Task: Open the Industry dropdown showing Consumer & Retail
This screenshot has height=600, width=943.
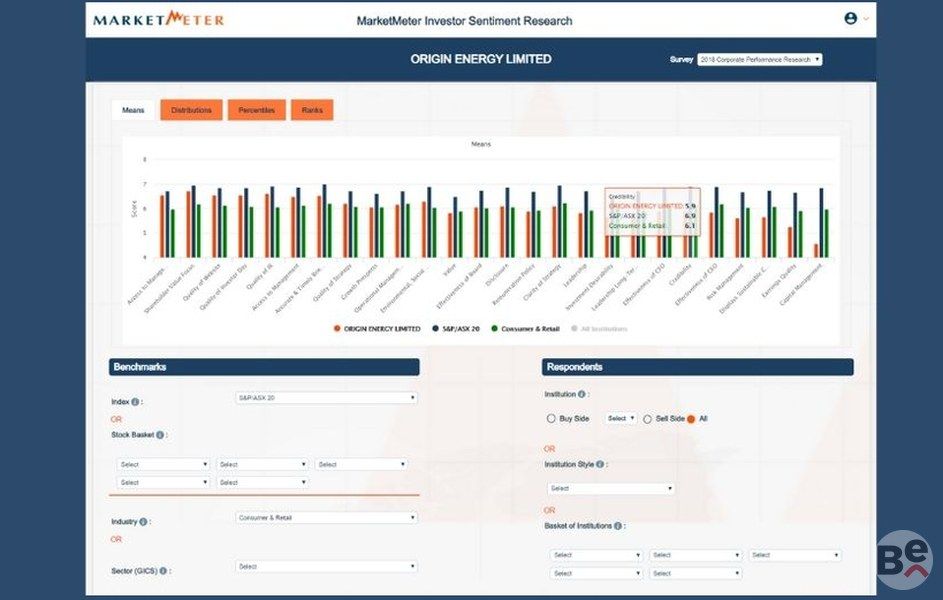Action: click(326, 518)
